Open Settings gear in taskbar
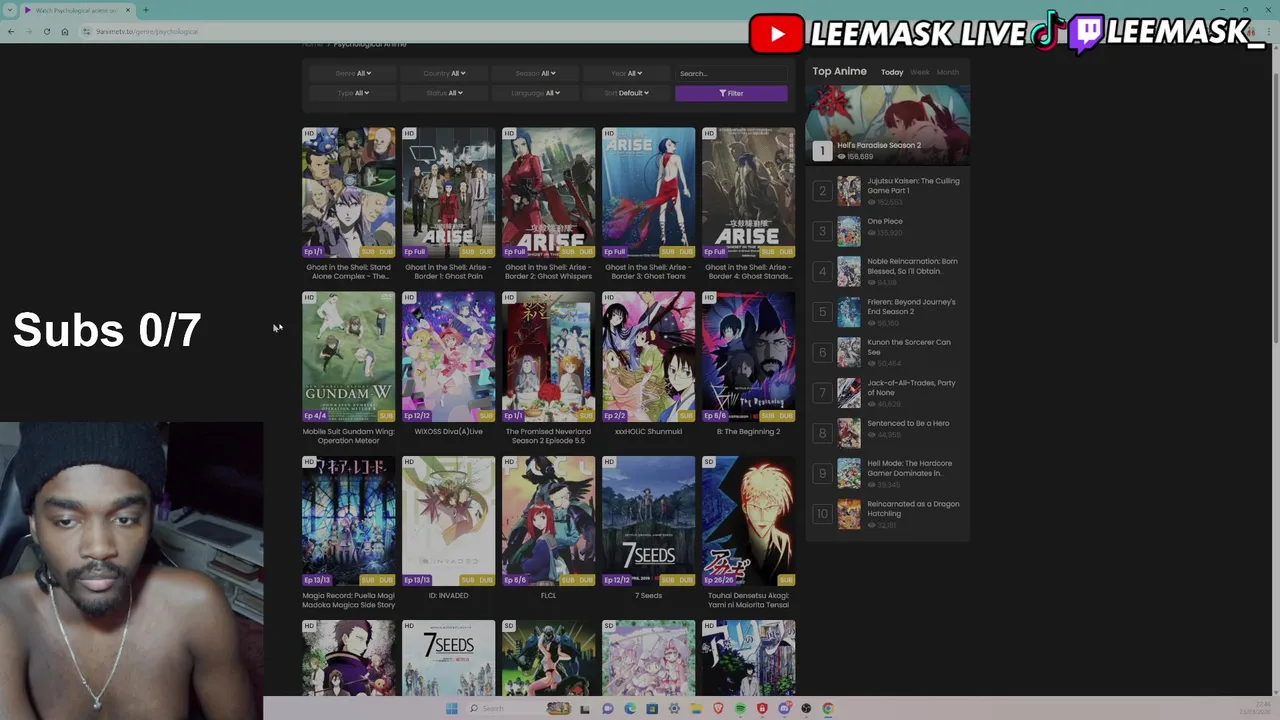The width and height of the screenshot is (1280, 720). click(x=674, y=708)
